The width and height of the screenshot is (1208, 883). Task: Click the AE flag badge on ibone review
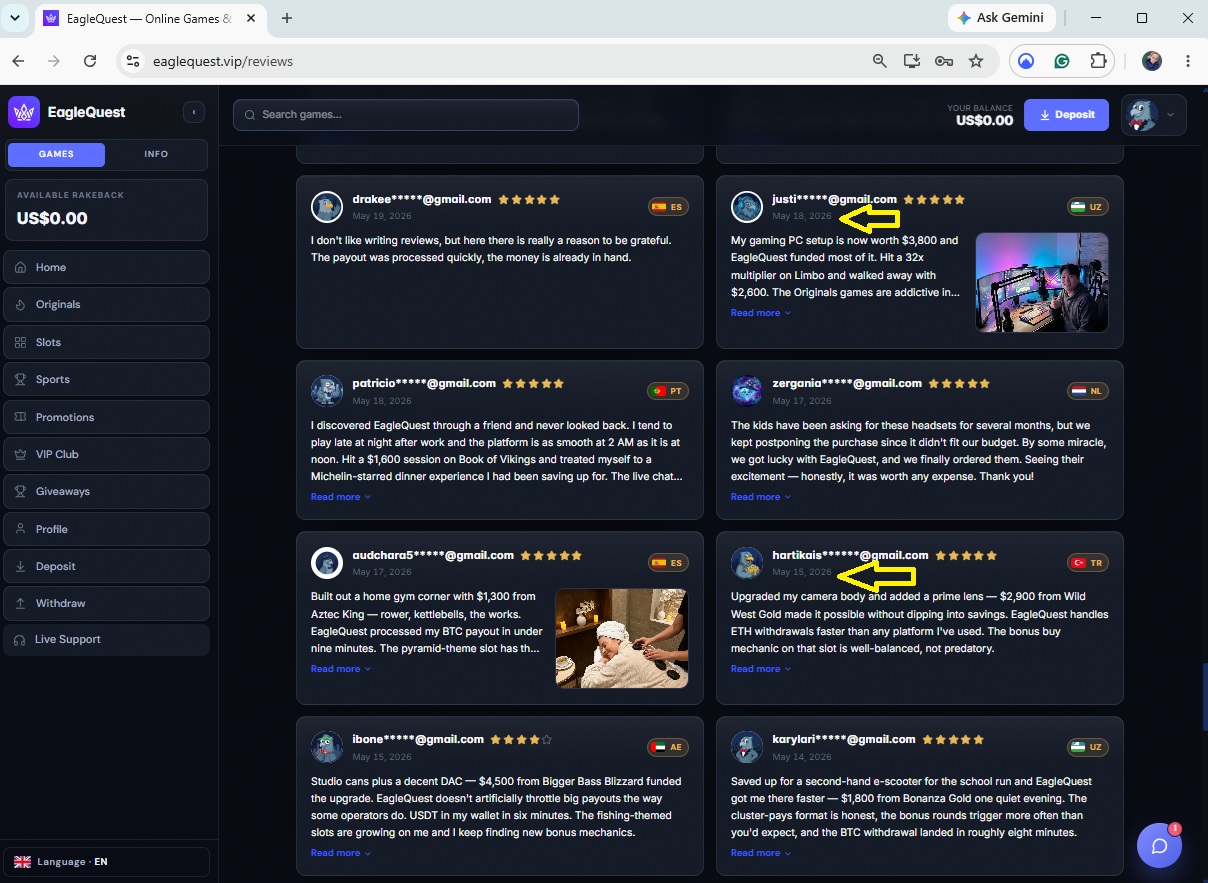click(668, 747)
